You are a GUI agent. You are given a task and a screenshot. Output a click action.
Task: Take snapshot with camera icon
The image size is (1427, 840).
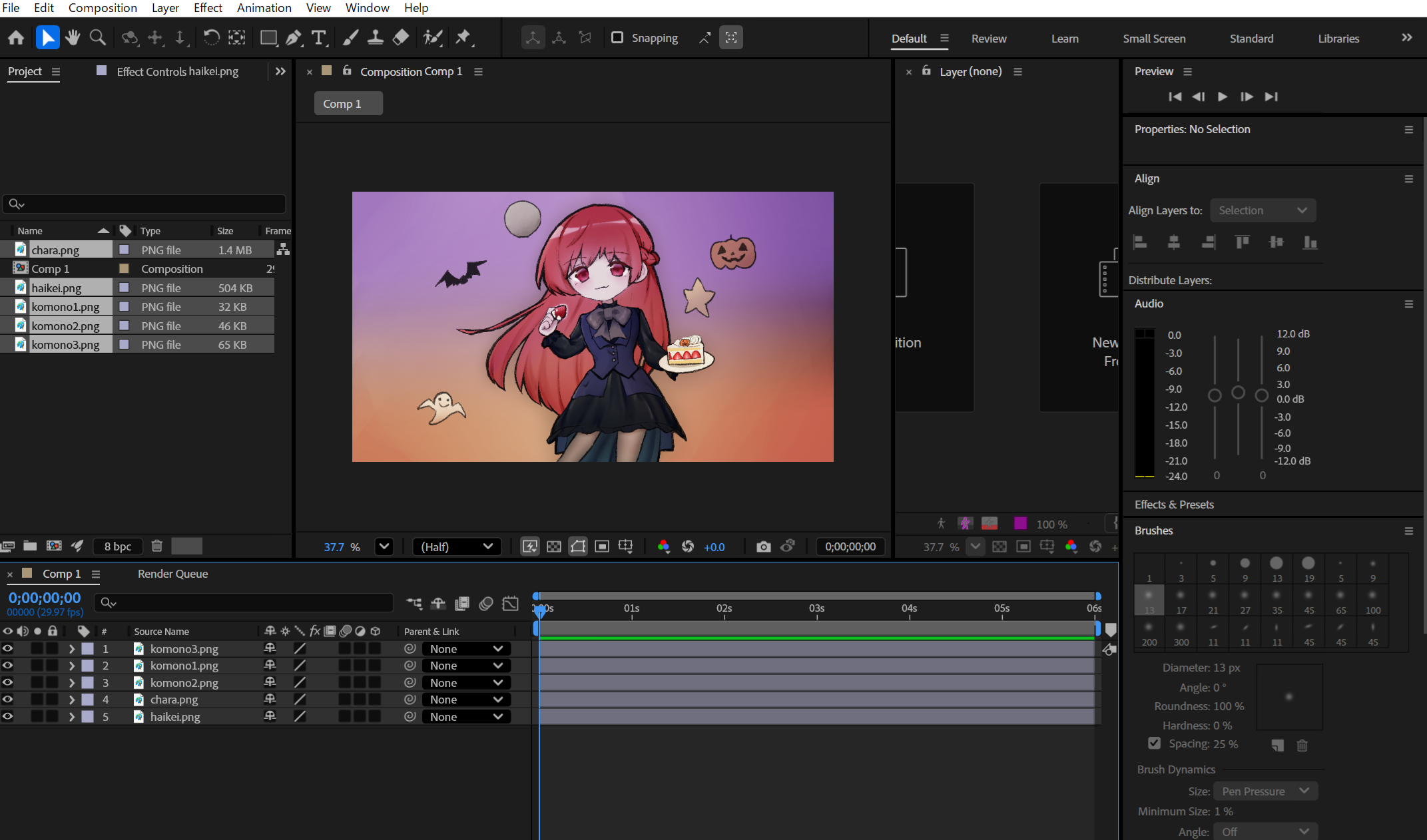(x=763, y=546)
